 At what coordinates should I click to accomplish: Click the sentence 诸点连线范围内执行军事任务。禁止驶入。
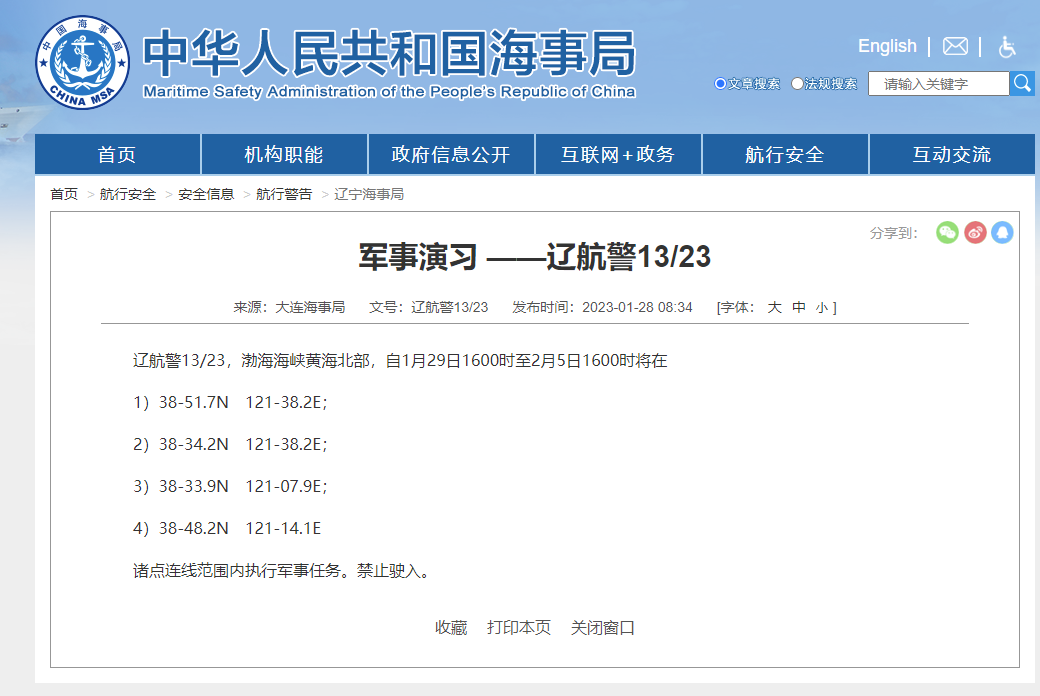pyautogui.click(x=281, y=571)
